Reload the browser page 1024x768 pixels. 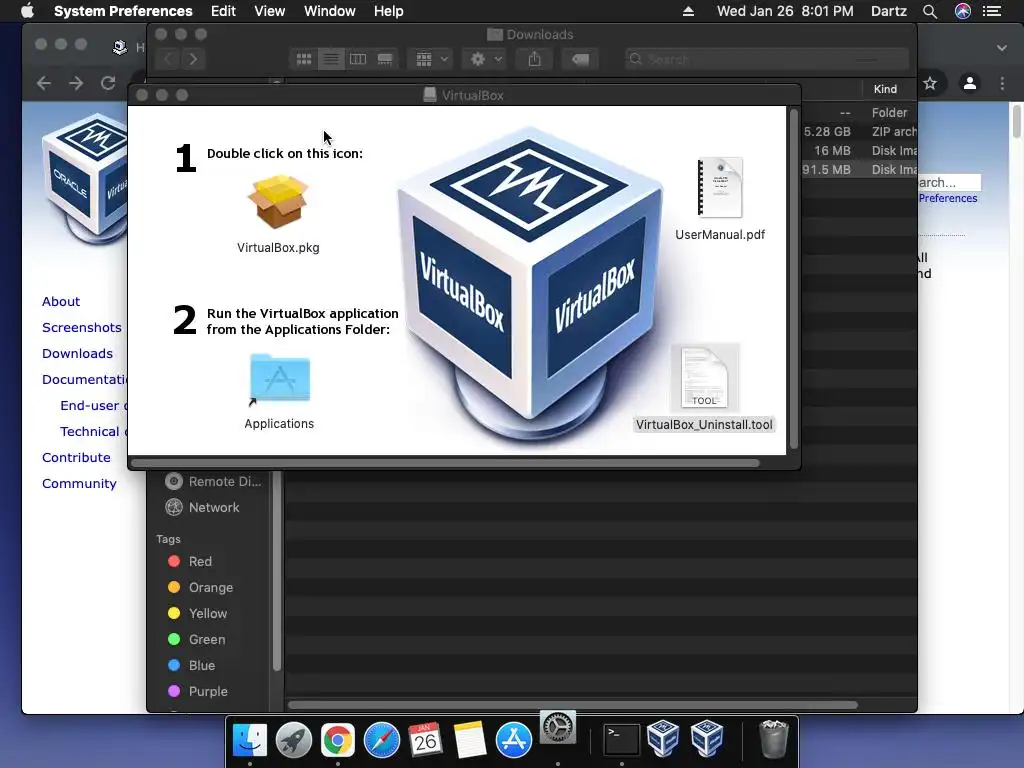click(108, 83)
